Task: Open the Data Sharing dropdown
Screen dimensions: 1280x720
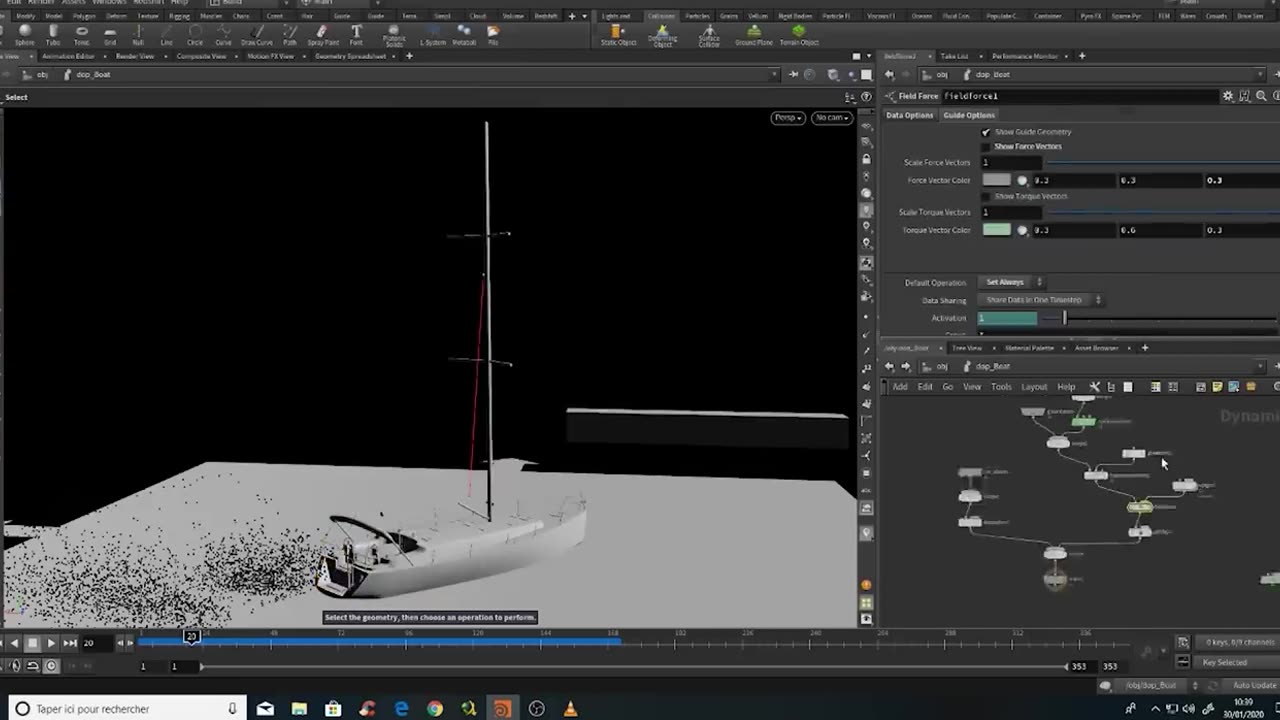Action: [1039, 300]
